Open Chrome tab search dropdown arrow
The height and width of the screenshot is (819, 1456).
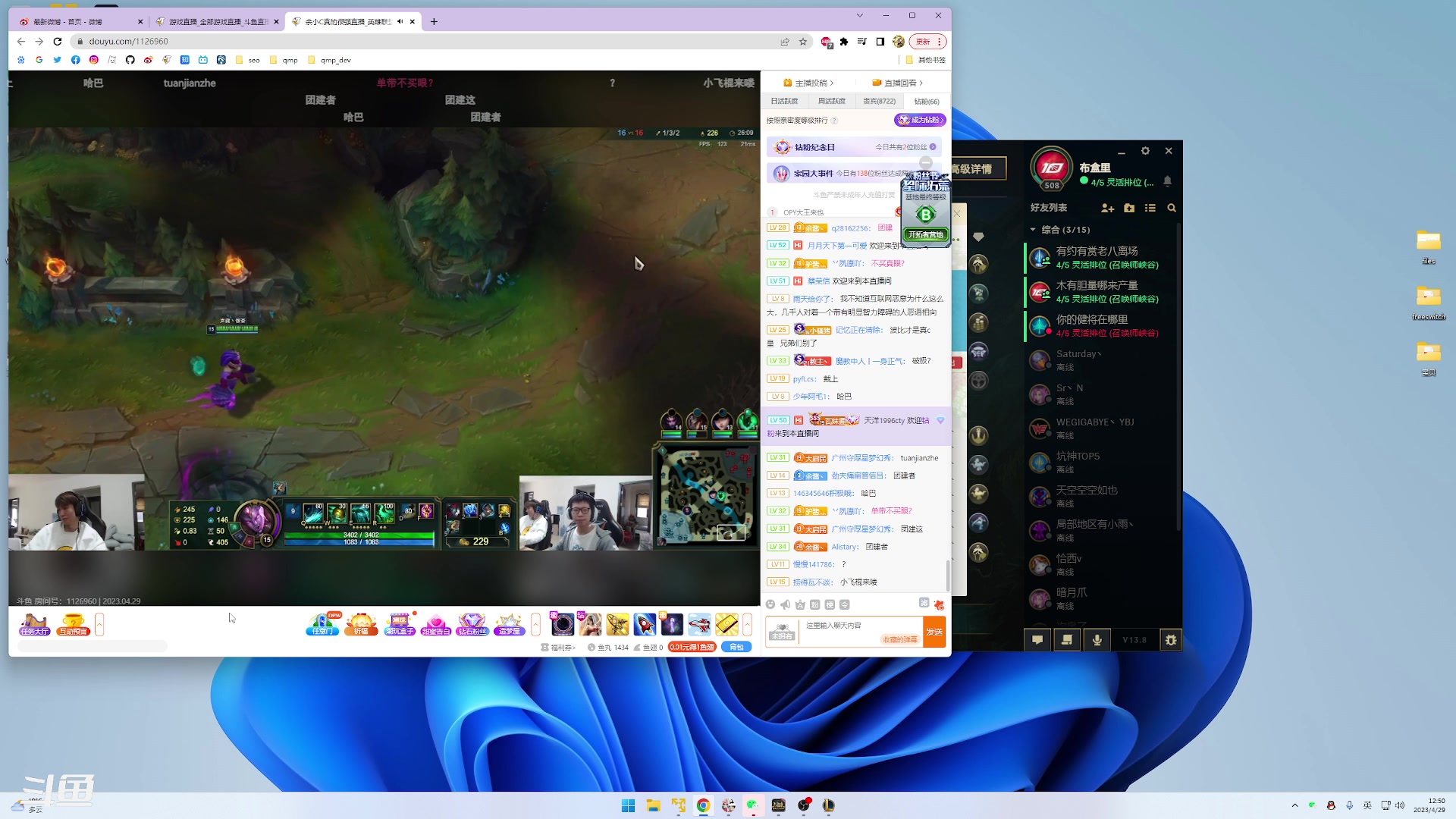(859, 15)
